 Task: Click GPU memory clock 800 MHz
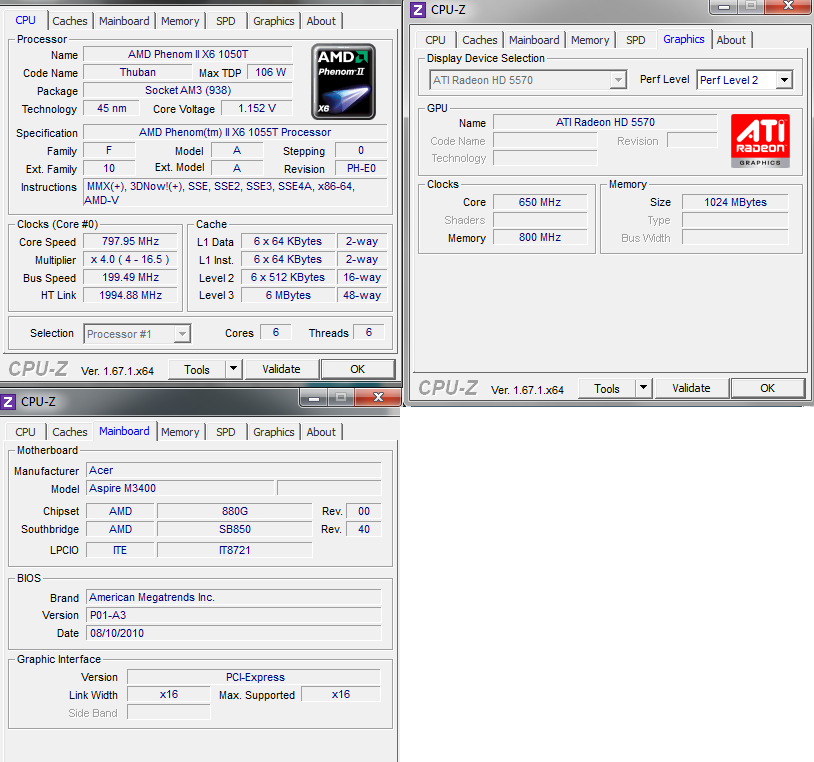pos(540,237)
